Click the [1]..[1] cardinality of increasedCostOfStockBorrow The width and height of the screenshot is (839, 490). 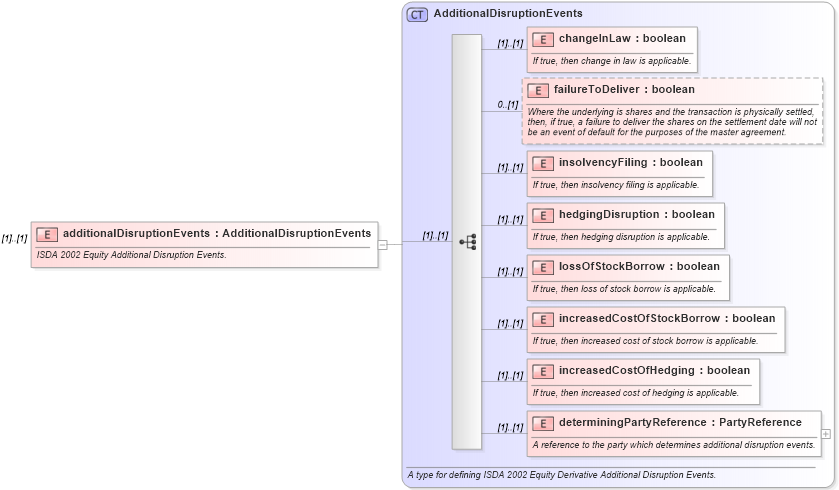coord(510,323)
